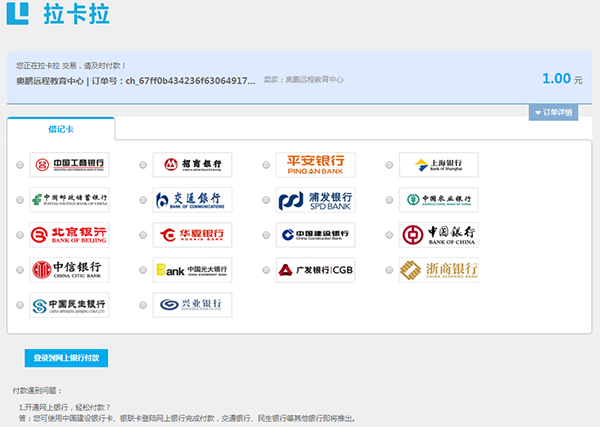Click the 交通银行 Bank of Communications logo
Screen dimensions: 600x427
pos(192,200)
